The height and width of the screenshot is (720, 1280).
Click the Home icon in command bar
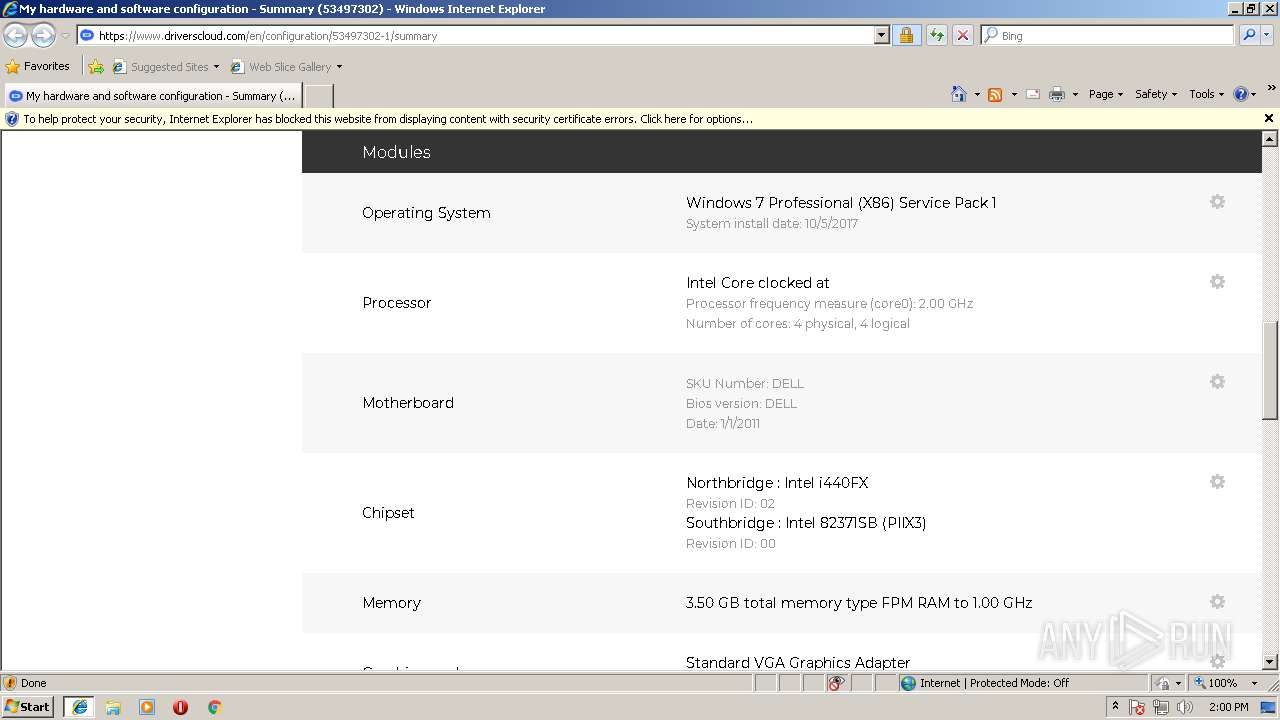point(959,94)
